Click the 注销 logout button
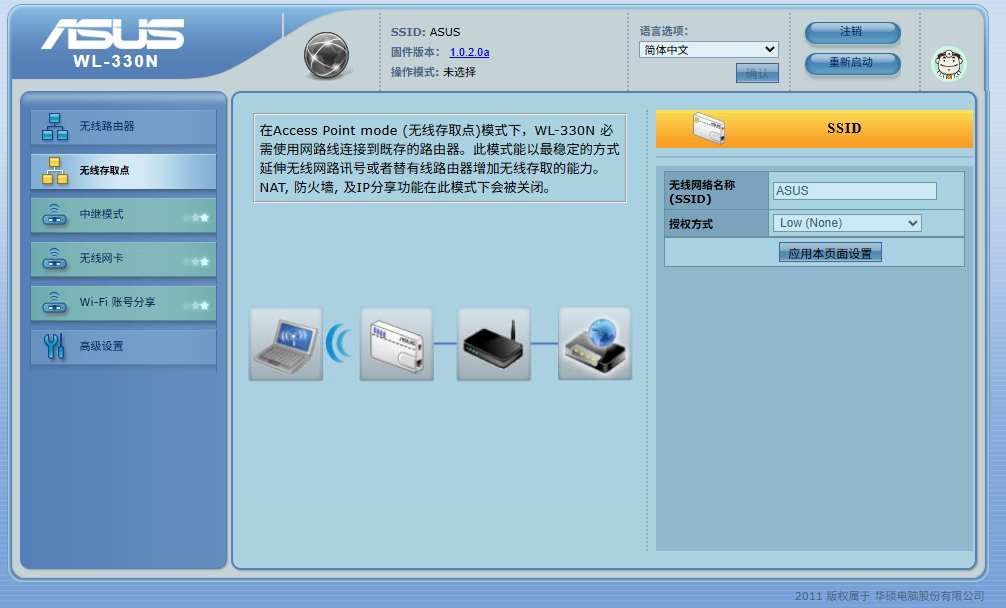This screenshot has width=1006, height=608. pos(851,32)
